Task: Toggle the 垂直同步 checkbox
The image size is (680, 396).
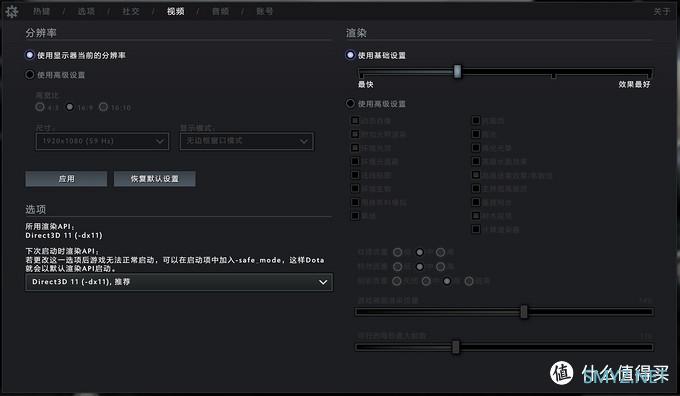Action: (476, 202)
